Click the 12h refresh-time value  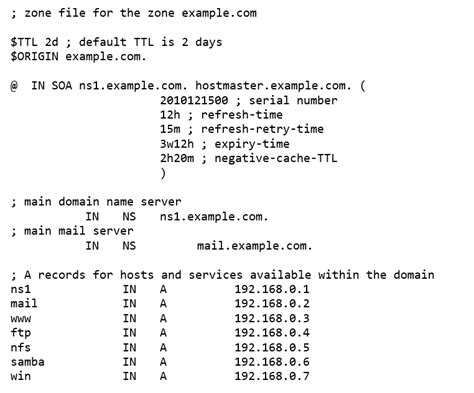pyautogui.click(x=170, y=115)
